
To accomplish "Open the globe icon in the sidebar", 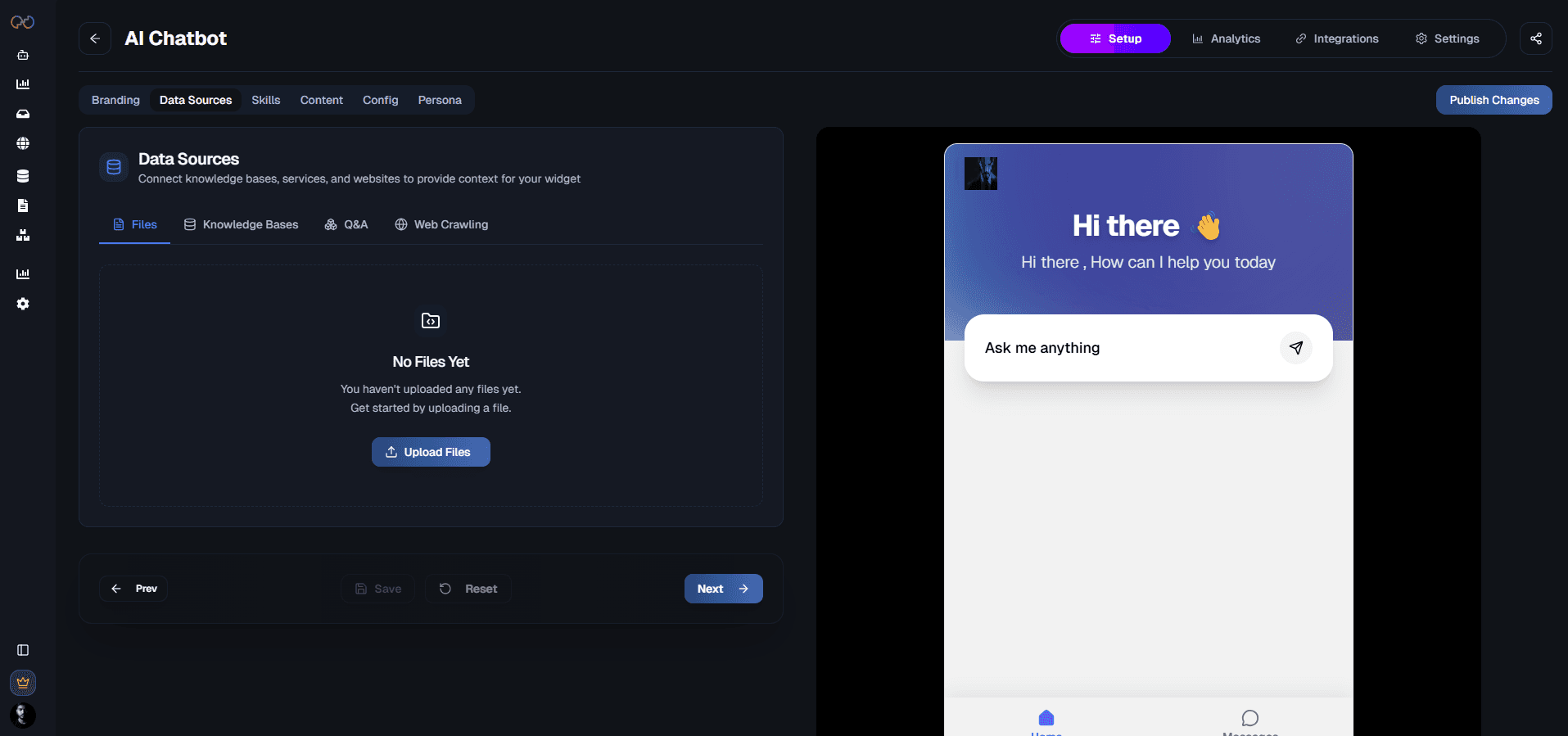I will point(23,143).
